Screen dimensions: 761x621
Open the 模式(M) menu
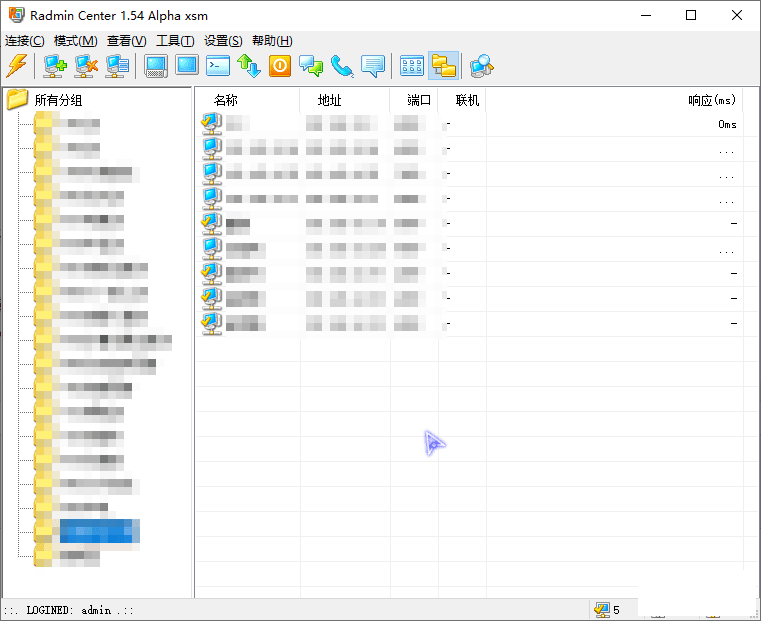(76, 41)
